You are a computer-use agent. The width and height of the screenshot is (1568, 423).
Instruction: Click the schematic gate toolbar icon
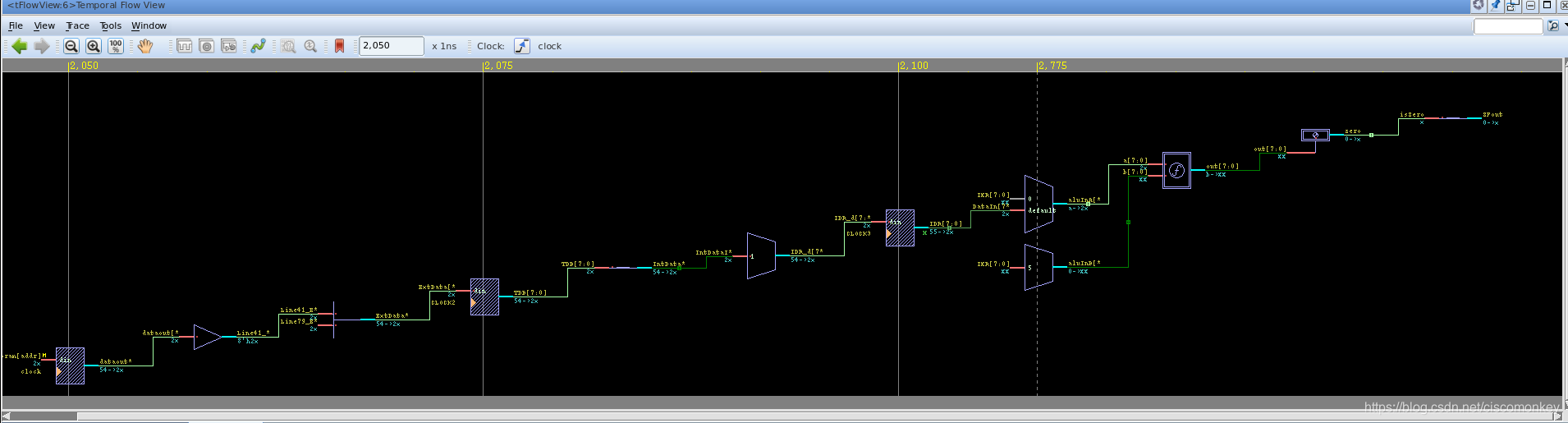229,46
